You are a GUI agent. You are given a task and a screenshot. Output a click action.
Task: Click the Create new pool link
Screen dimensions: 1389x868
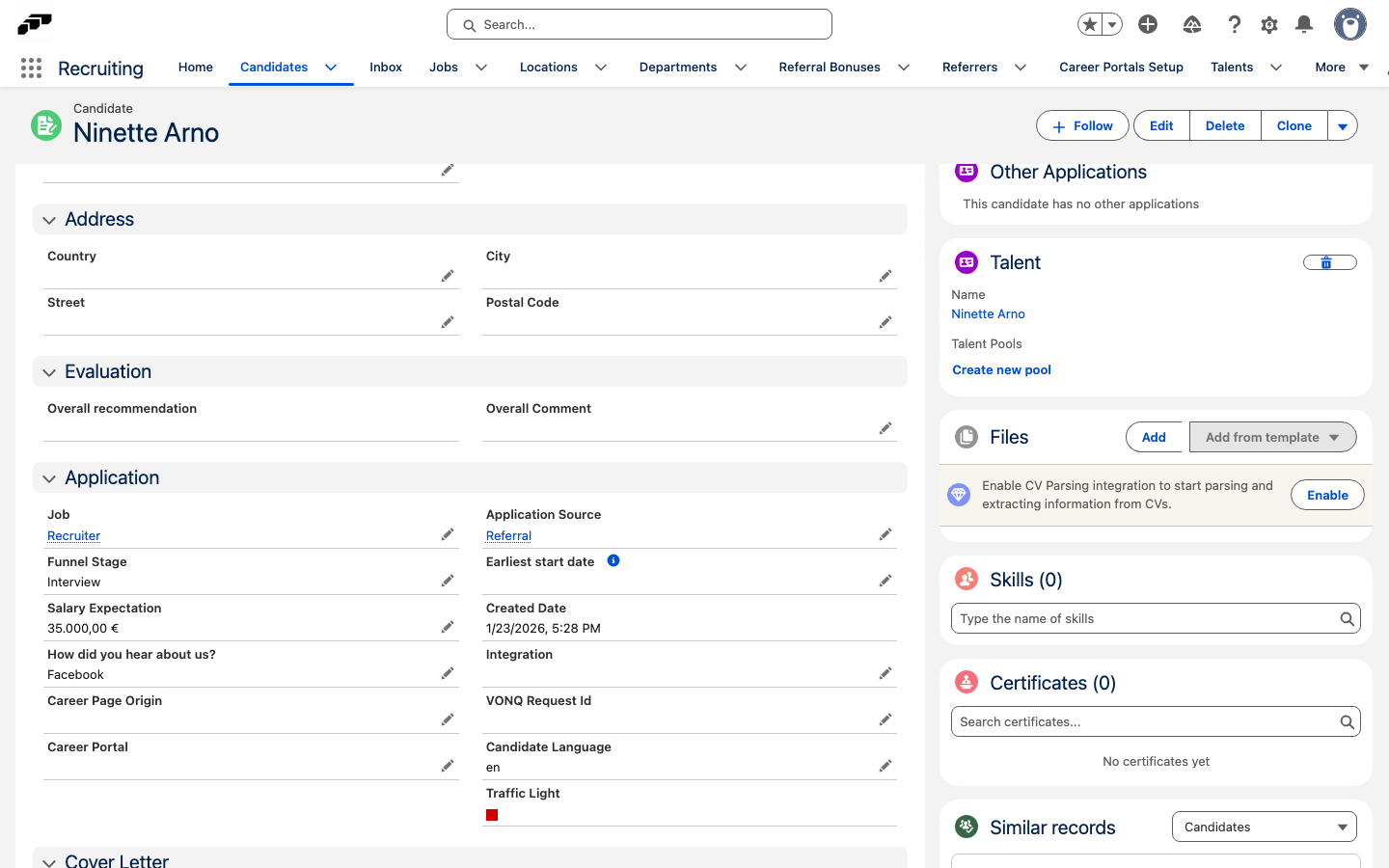[1001, 370]
